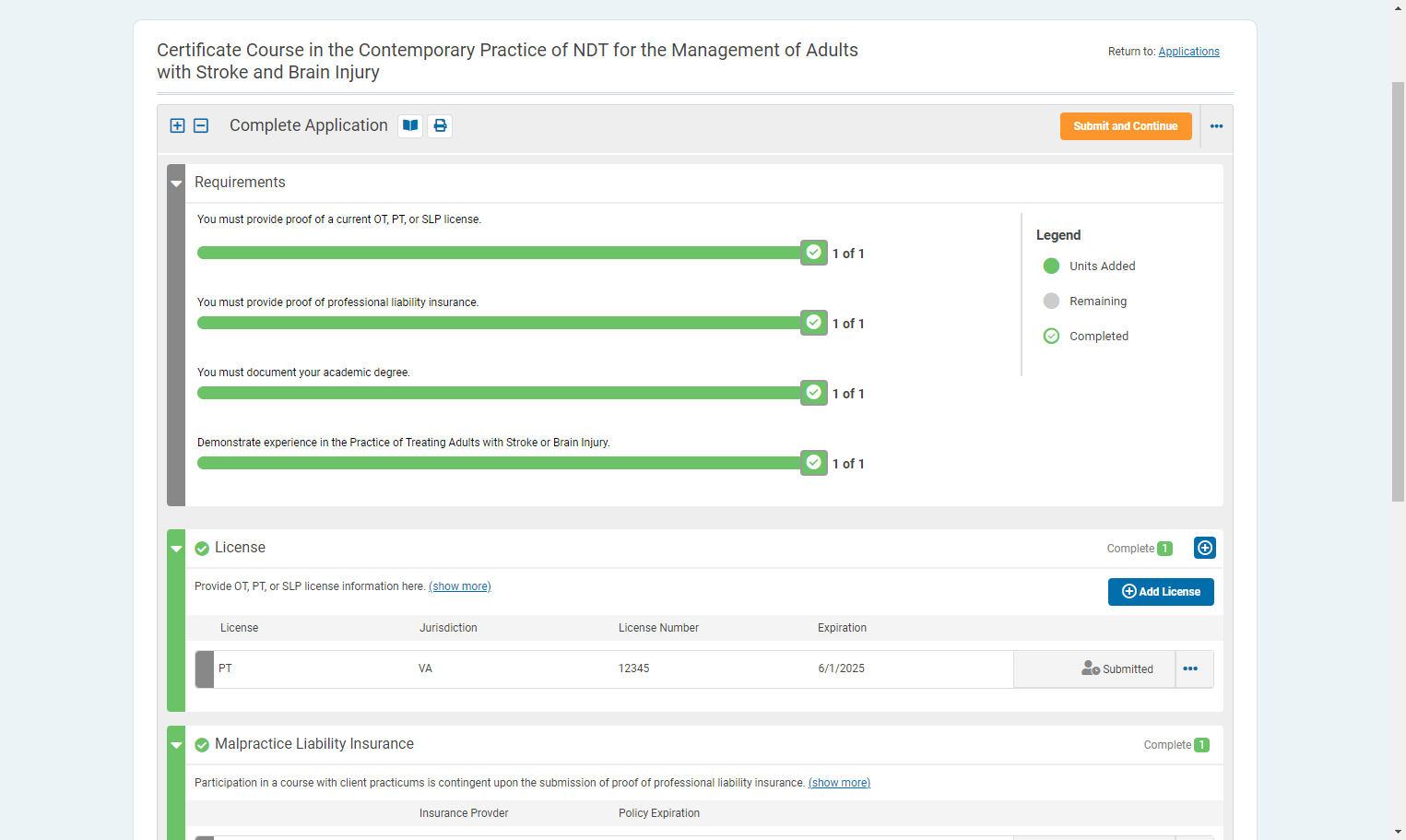Click the PT license row
Viewport: 1406px width, 840px height.
[x=704, y=669]
